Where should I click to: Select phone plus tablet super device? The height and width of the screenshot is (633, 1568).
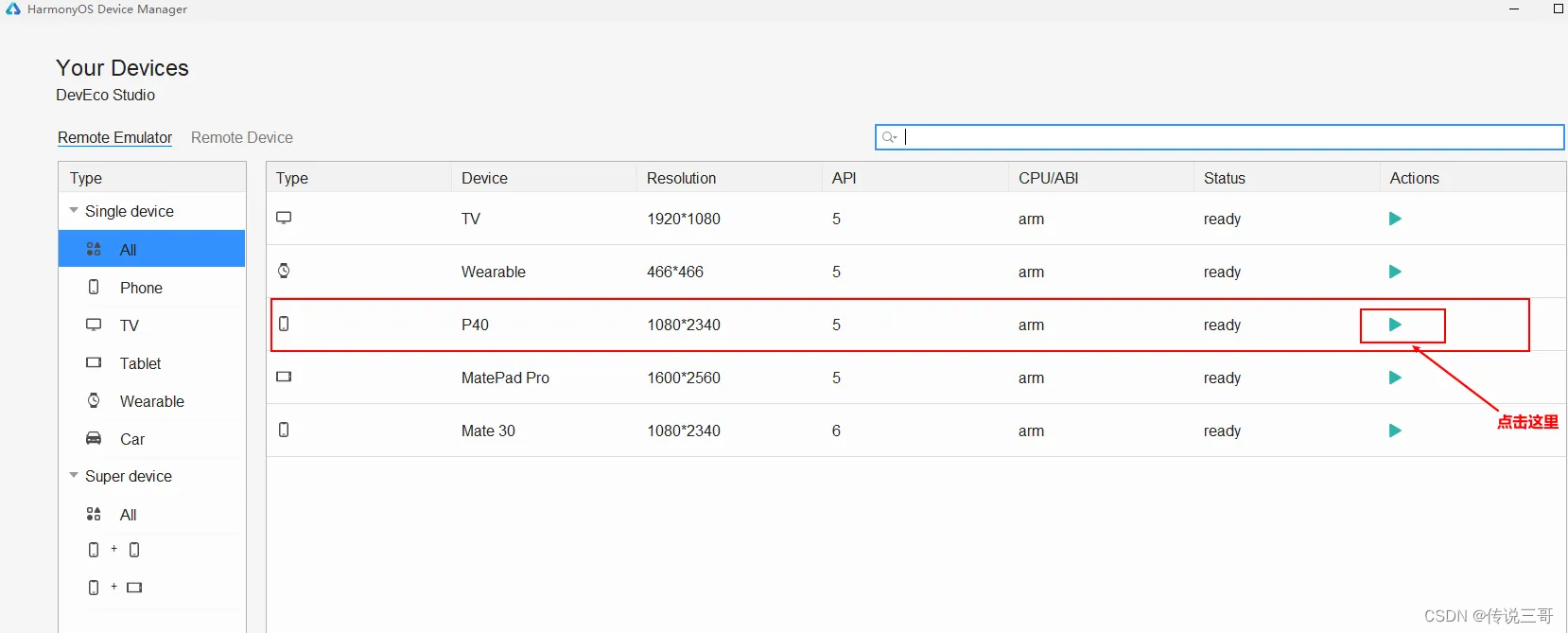tap(114, 588)
